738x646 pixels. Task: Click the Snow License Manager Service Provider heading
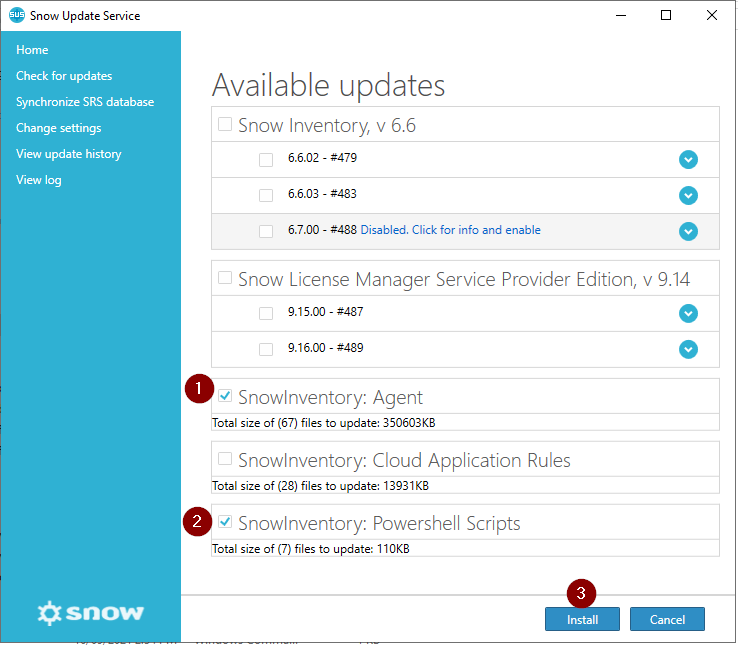pos(464,279)
